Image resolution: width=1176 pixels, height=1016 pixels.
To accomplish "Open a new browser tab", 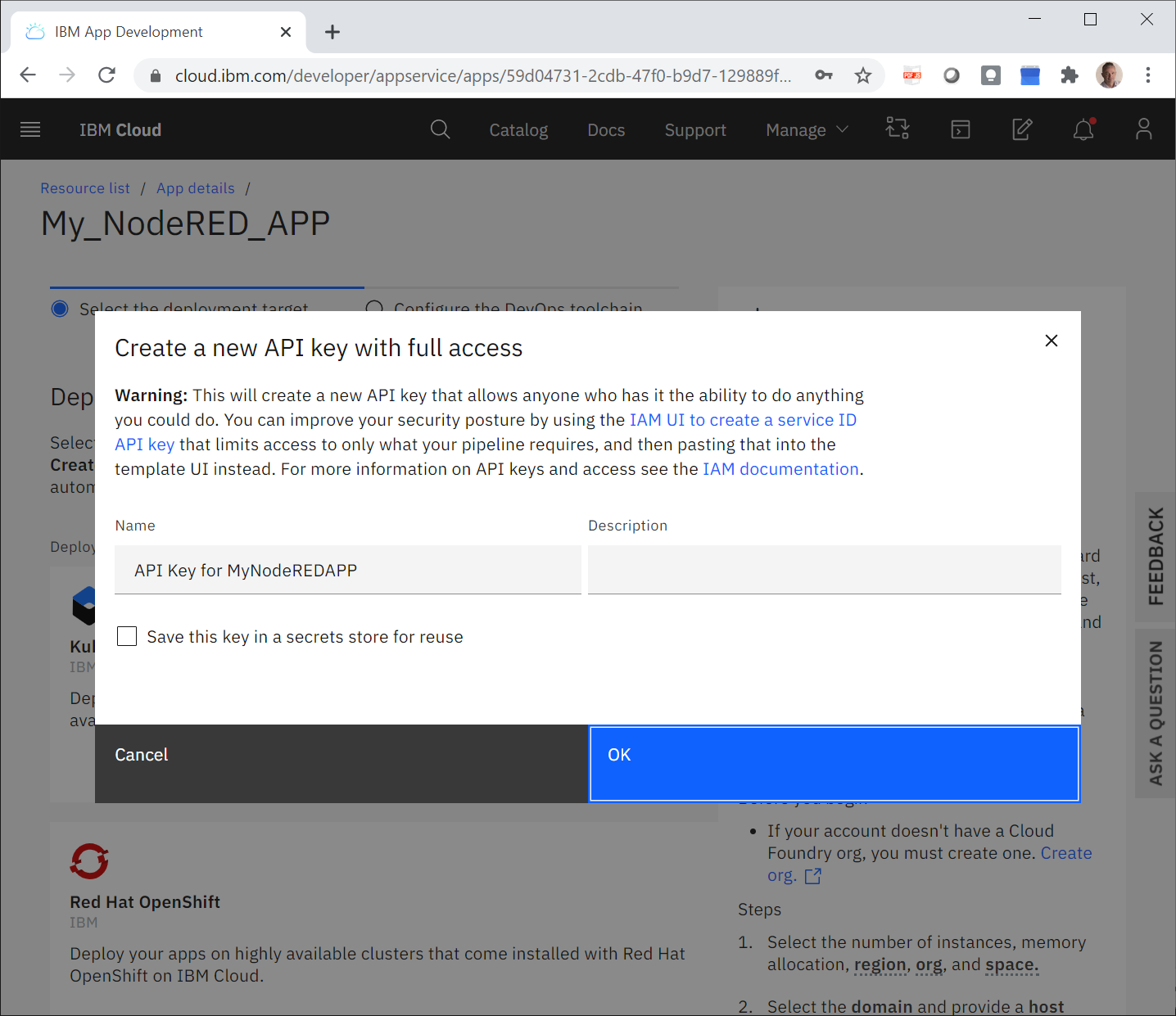I will (x=332, y=32).
